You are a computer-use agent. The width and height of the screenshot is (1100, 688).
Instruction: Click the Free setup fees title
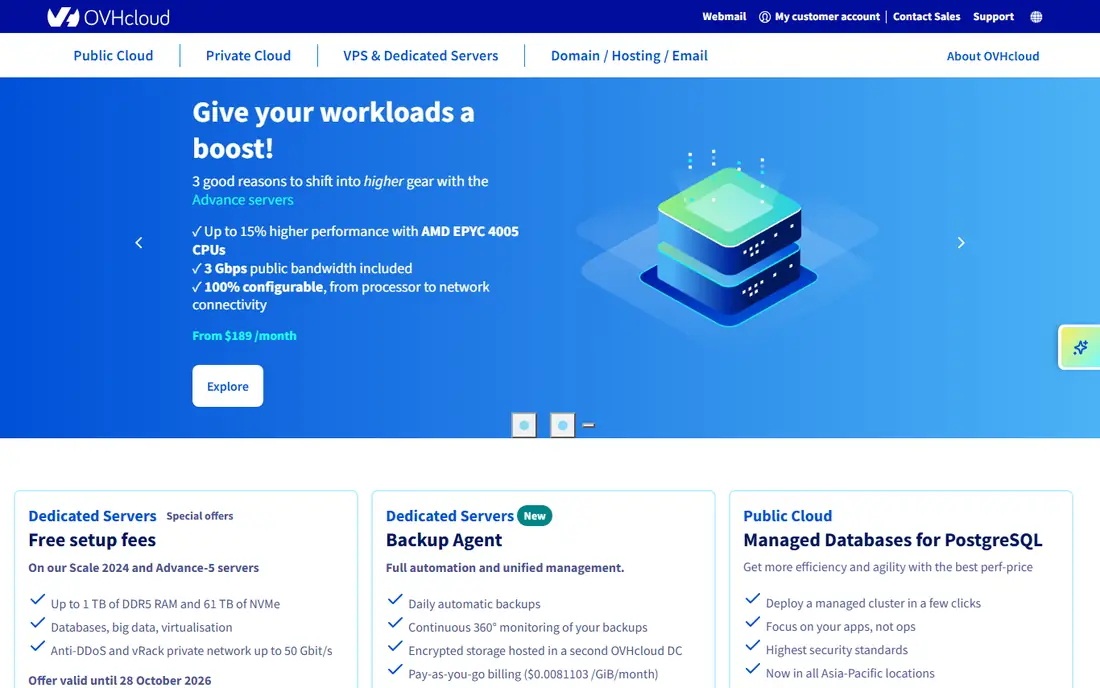(92, 540)
